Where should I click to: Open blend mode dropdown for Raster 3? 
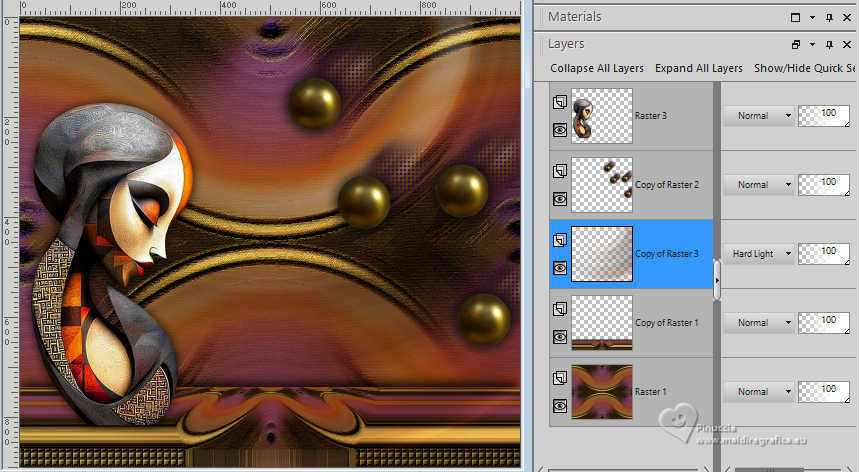pyautogui.click(x=759, y=116)
